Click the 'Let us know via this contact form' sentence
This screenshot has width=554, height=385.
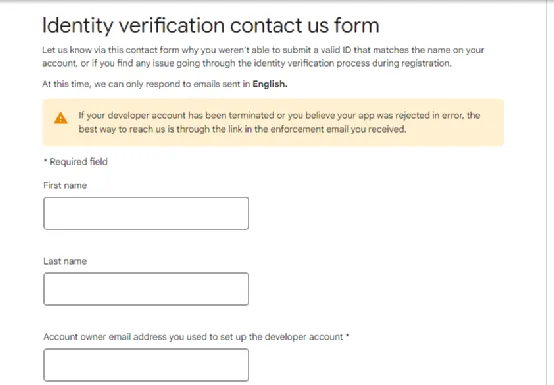coord(111,50)
